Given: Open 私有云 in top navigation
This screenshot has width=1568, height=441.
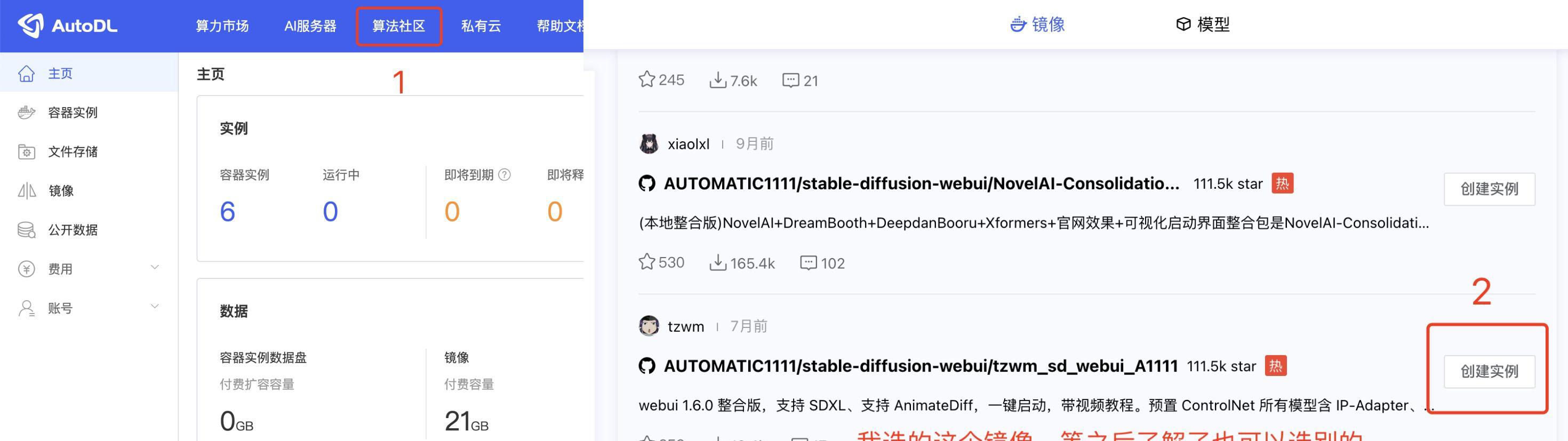Looking at the screenshot, I should (481, 26).
